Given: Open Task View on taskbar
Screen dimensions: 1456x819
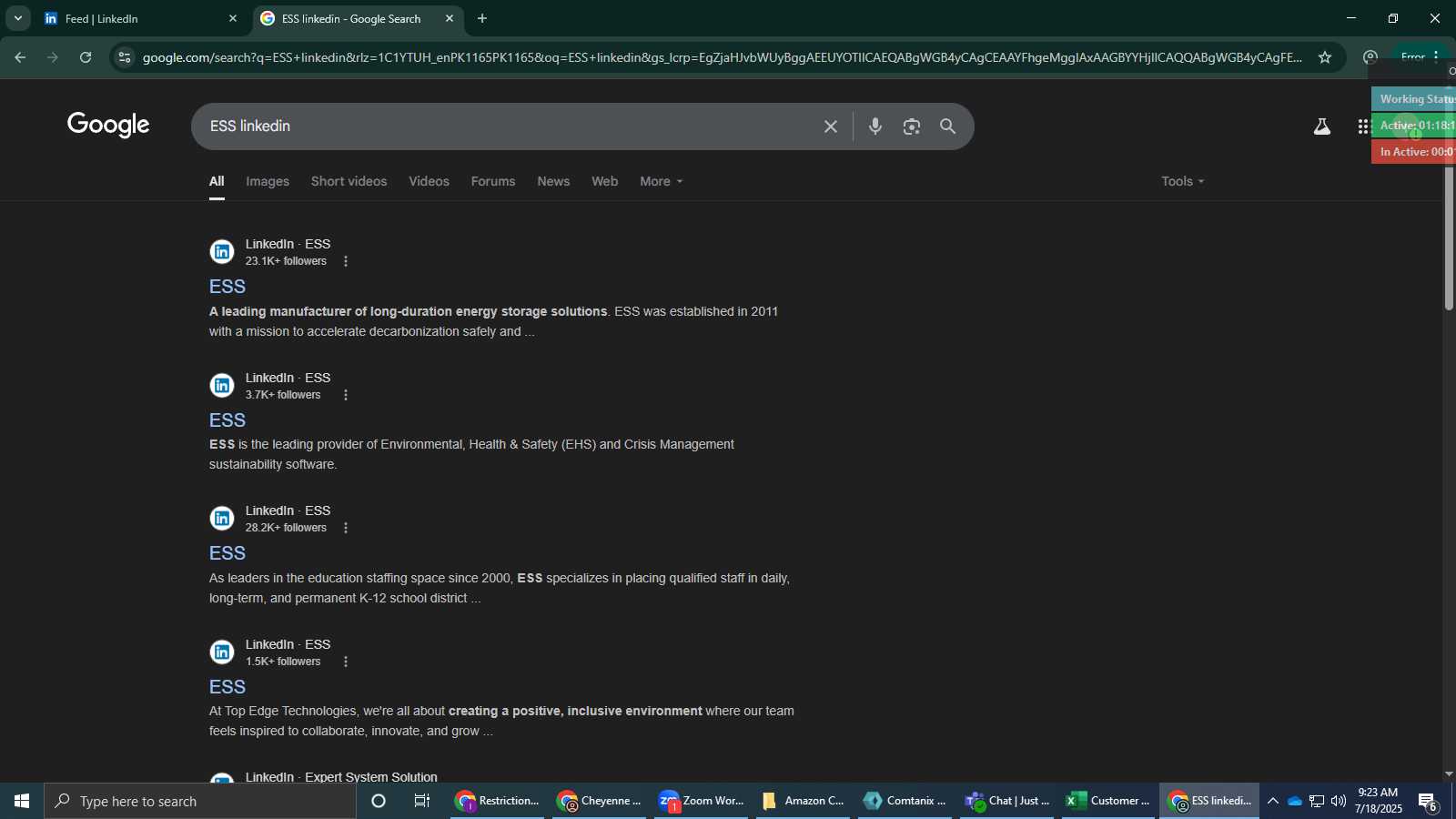Looking at the screenshot, I should (422, 801).
